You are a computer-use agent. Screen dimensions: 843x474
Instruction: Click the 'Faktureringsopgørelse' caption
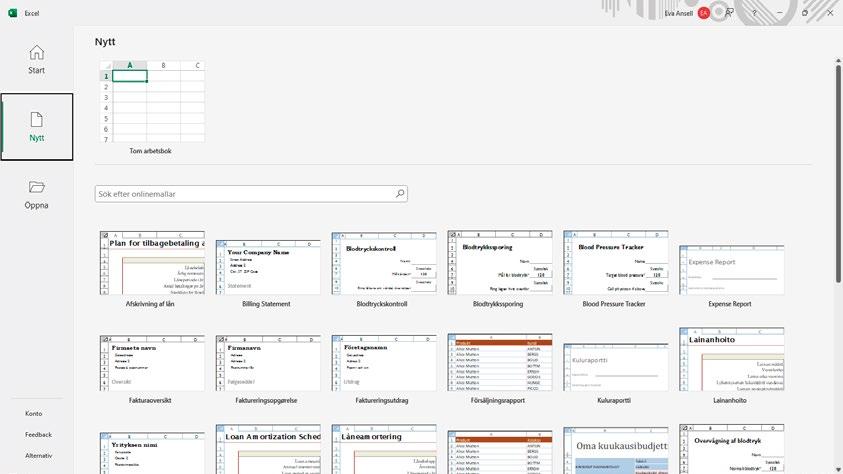coord(266,400)
